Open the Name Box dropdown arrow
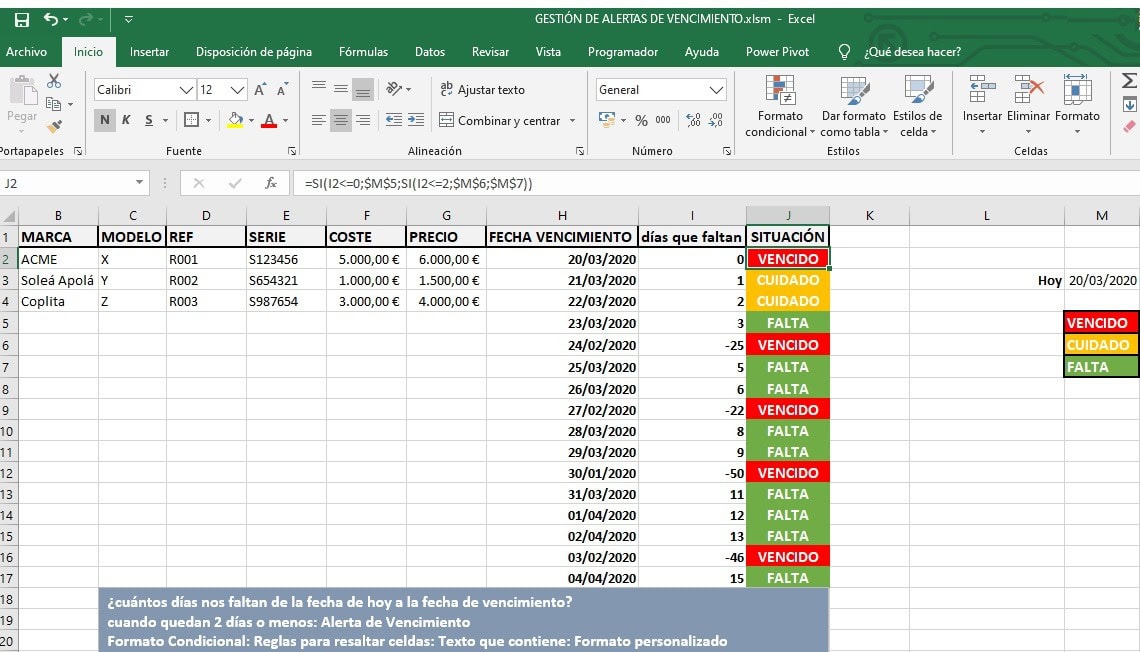 coord(139,183)
